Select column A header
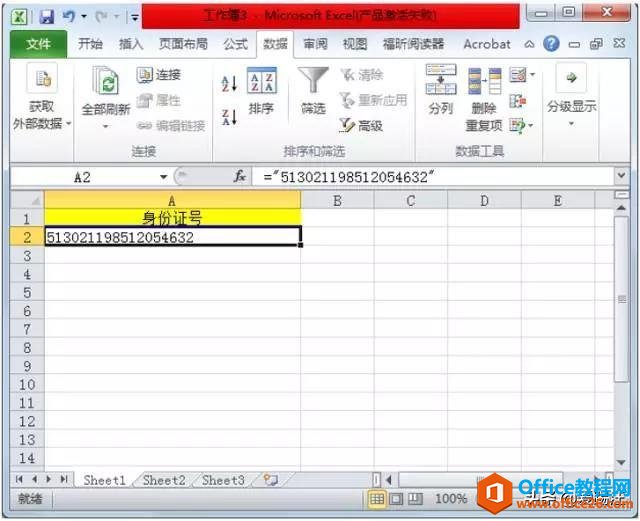This screenshot has height=521, width=640. click(172, 200)
